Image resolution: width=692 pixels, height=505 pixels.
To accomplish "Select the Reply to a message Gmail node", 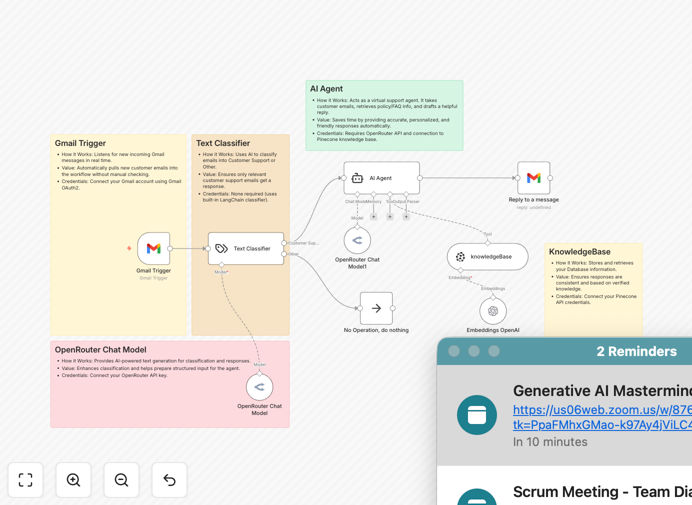I will click(x=534, y=178).
